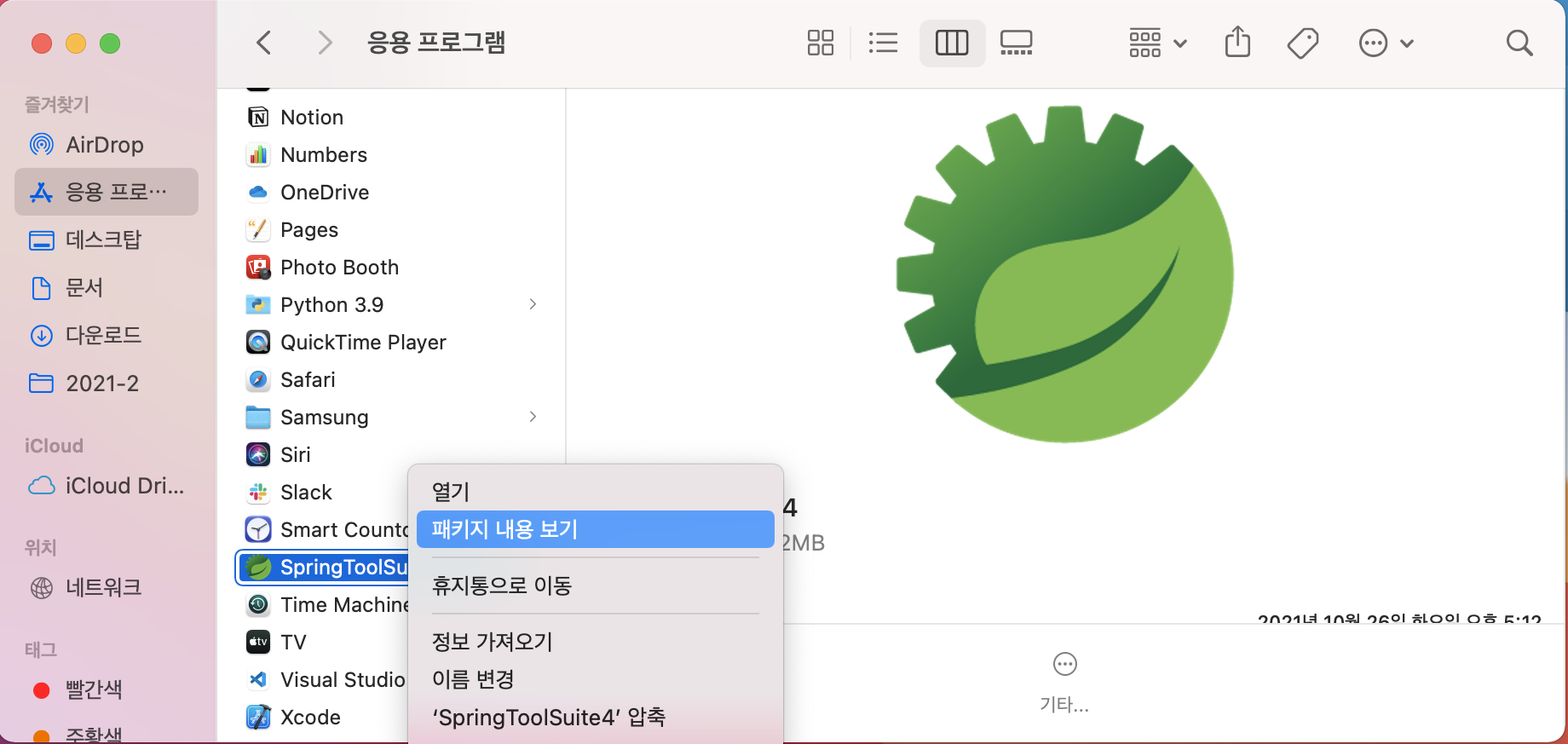The height and width of the screenshot is (744, 1568).
Task: Go forward with the forward arrow
Action: click(x=325, y=43)
